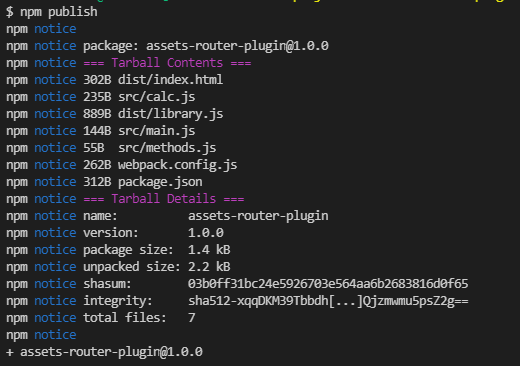Viewport: 520px width, 366px height.
Task: Click the sha512 integrity value
Action: click(328, 301)
